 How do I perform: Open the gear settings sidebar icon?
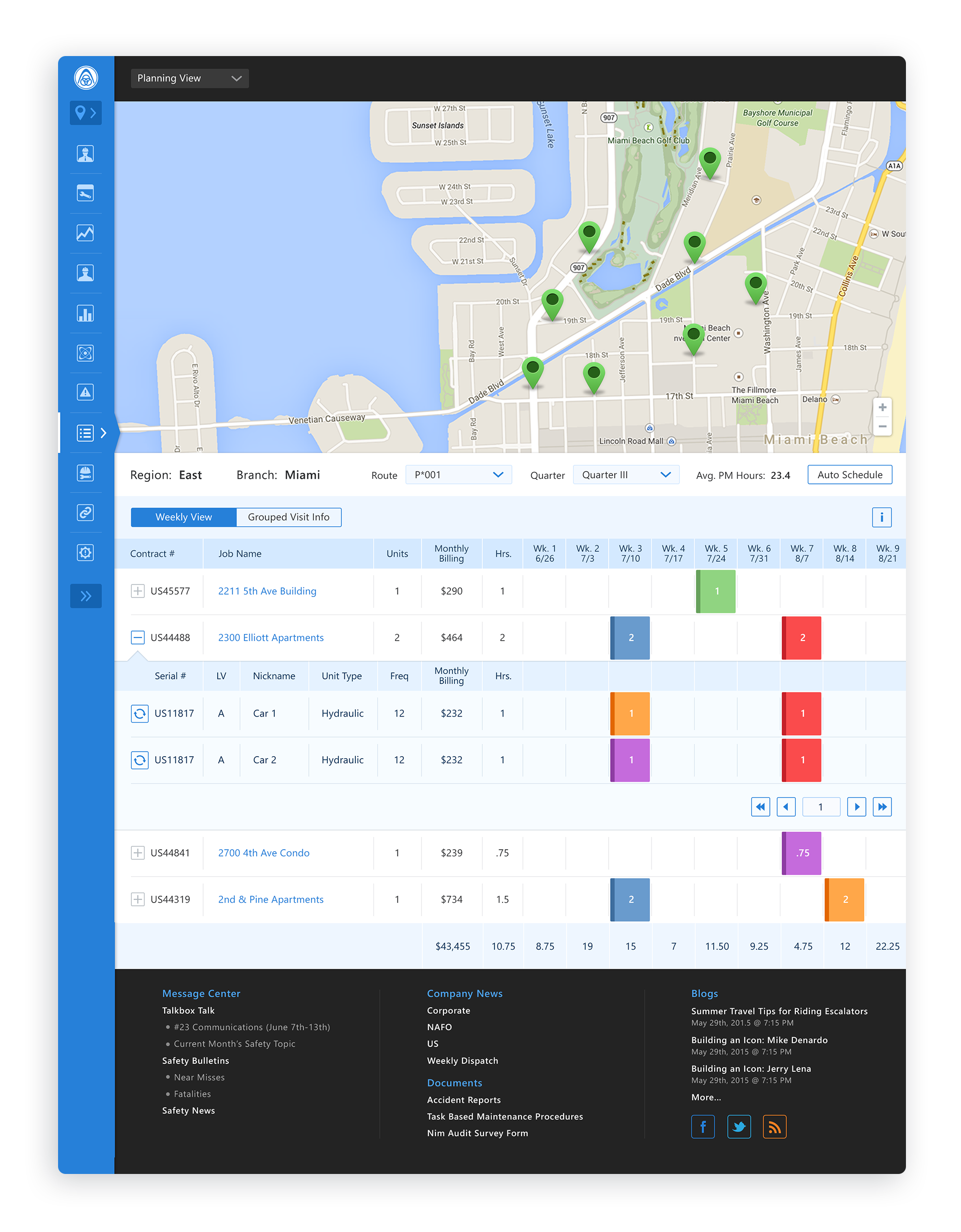click(85, 553)
